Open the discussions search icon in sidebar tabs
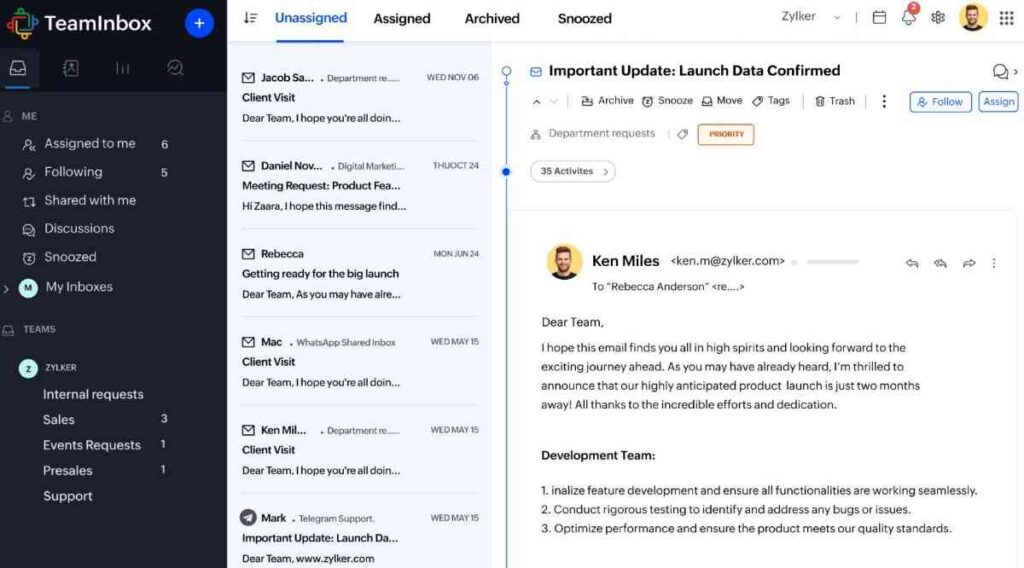 coord(174,68)
